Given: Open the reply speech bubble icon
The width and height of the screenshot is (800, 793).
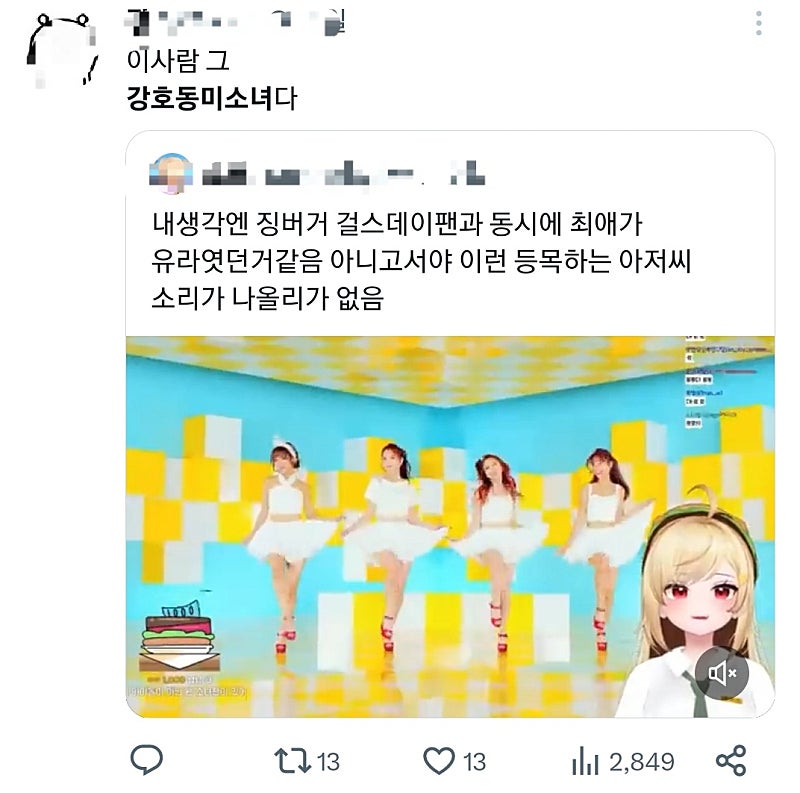Looking at the screenshot, I should point(146,760).
